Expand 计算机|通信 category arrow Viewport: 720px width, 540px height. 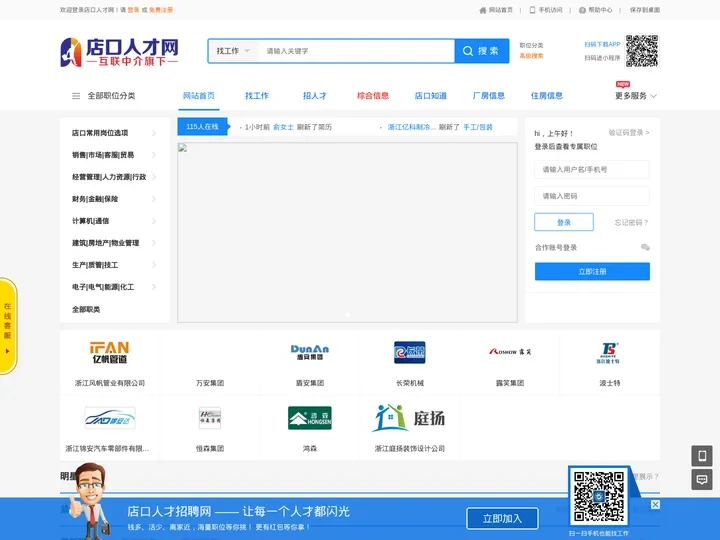coord(154,221)
